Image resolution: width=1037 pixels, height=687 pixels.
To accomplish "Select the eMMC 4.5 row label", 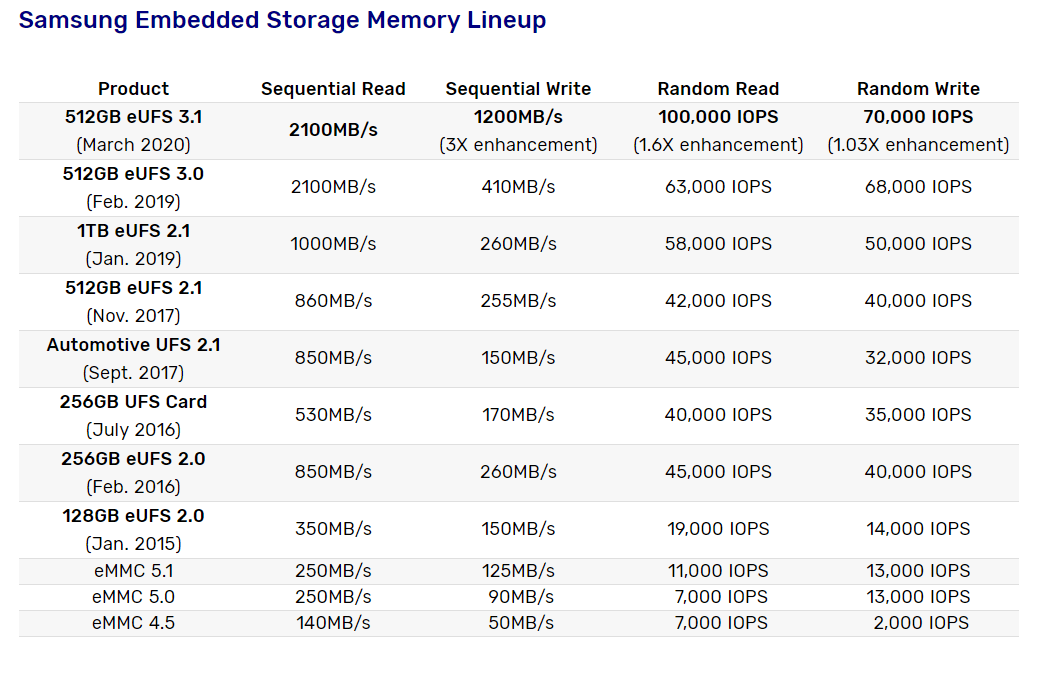I will coord(134,623).
